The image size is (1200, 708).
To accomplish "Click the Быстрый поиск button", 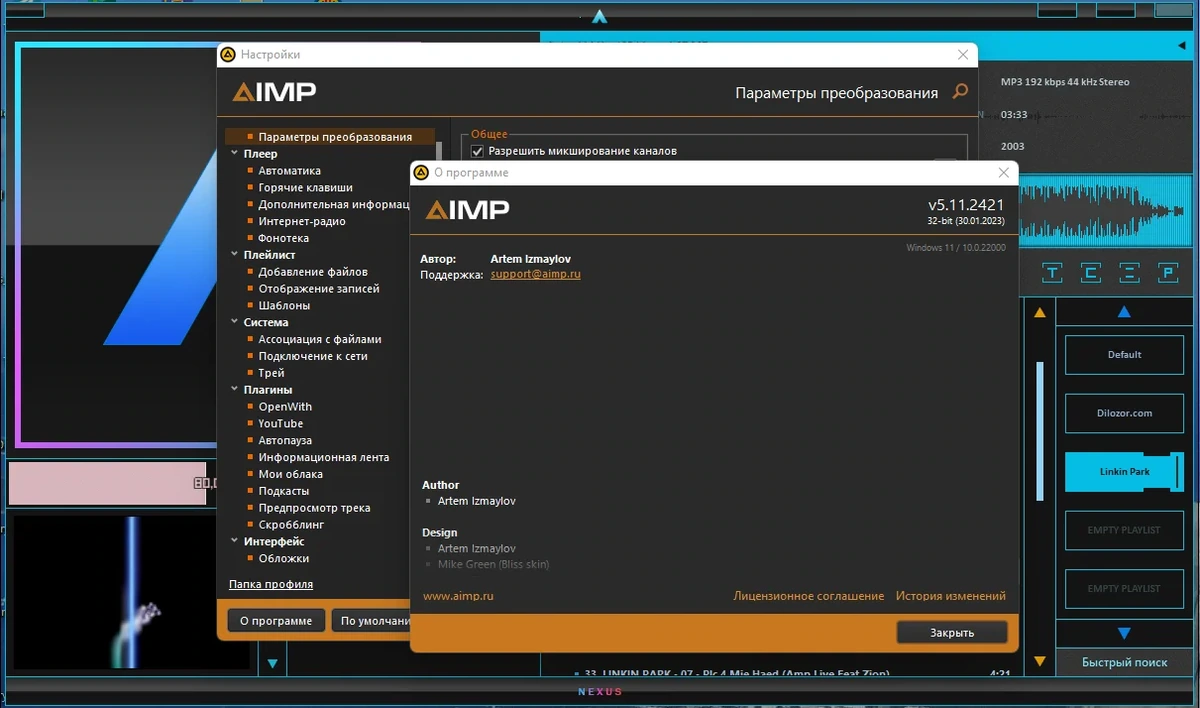I will coord(1124,662).
